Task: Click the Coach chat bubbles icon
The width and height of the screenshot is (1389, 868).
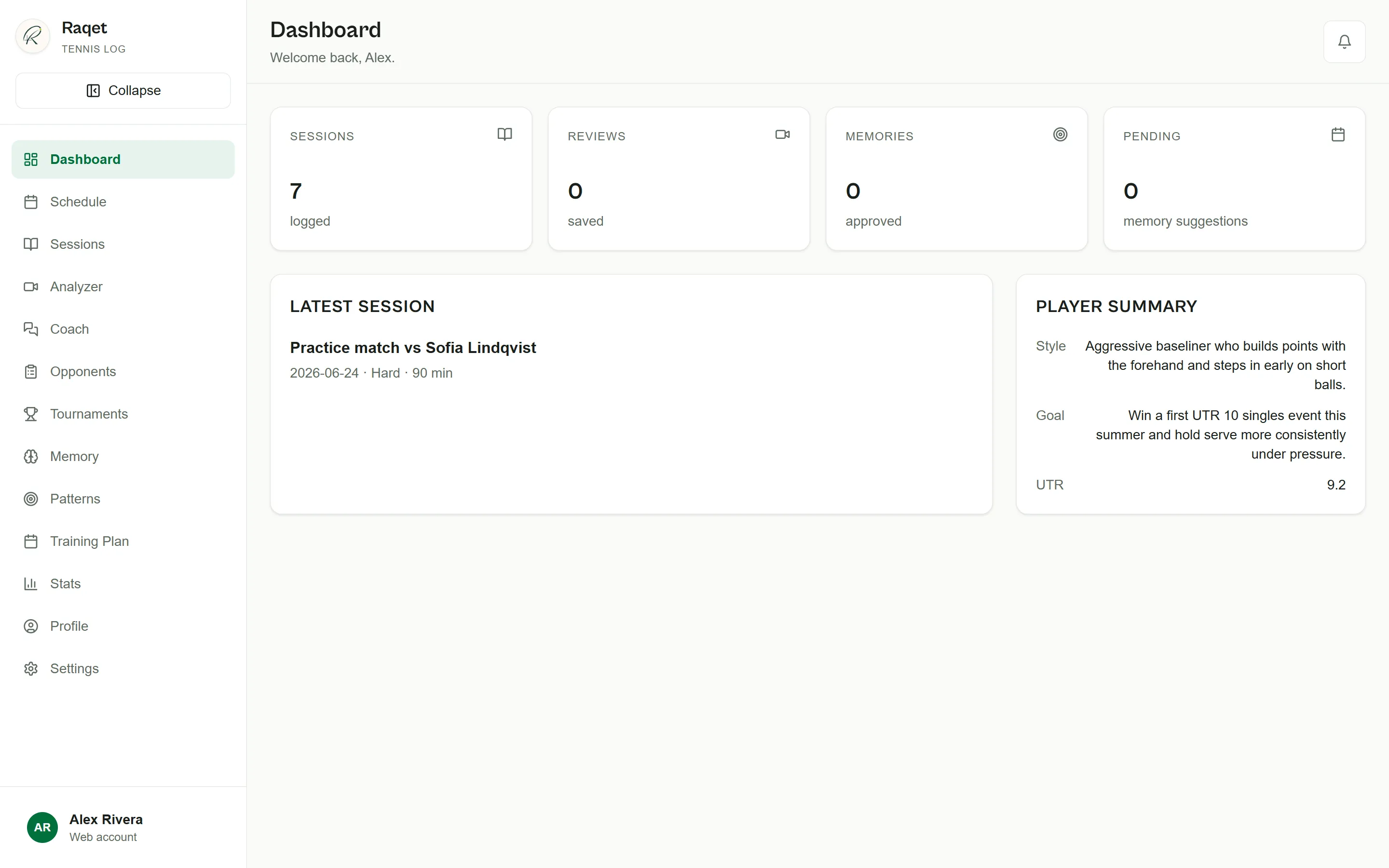Action: [31, 329]
